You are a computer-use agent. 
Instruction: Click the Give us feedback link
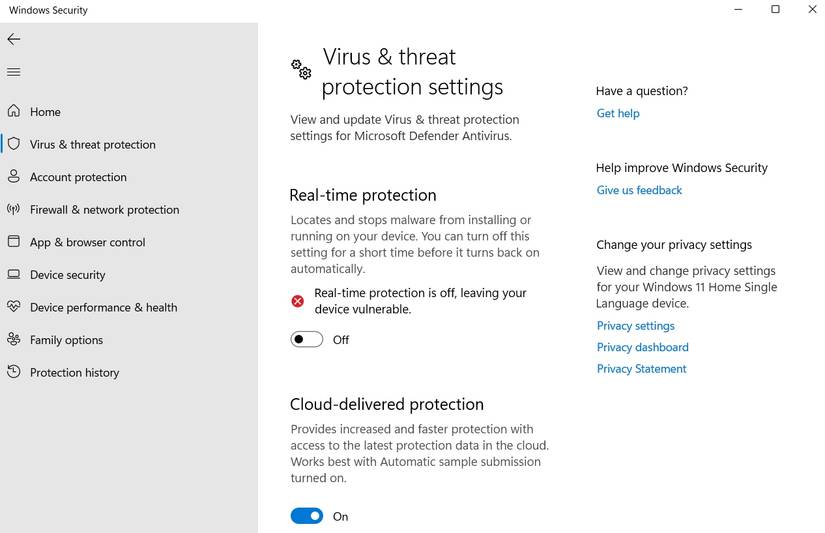pyautogui.click(x=639, y=191)
